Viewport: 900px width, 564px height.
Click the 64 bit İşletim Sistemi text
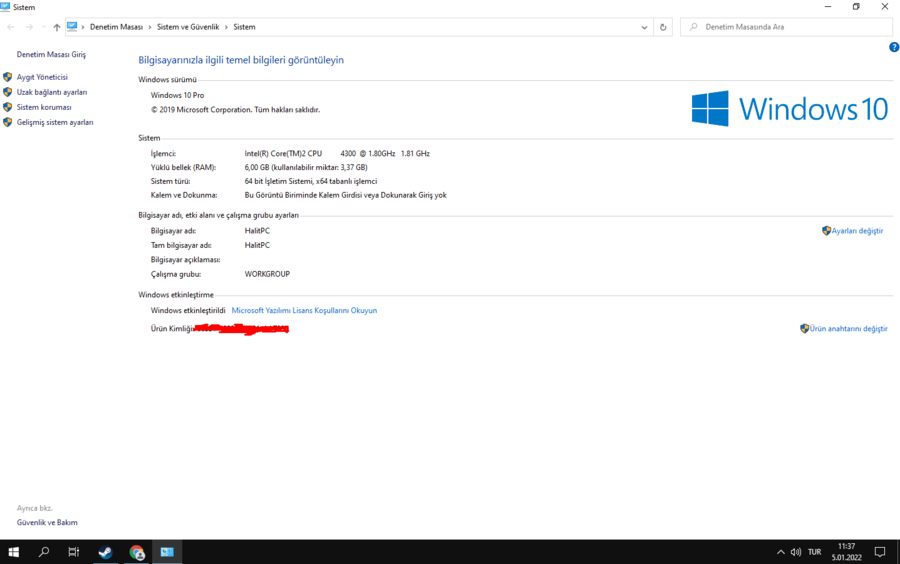(x=311, y=181)
